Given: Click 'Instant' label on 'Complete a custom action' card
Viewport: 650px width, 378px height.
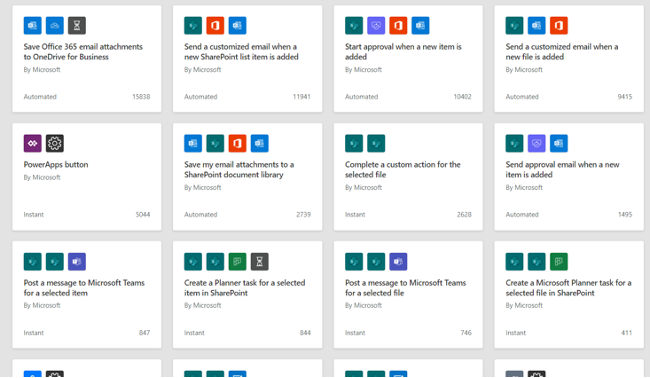Looking at the screenshot, I should tap(355, 215).
